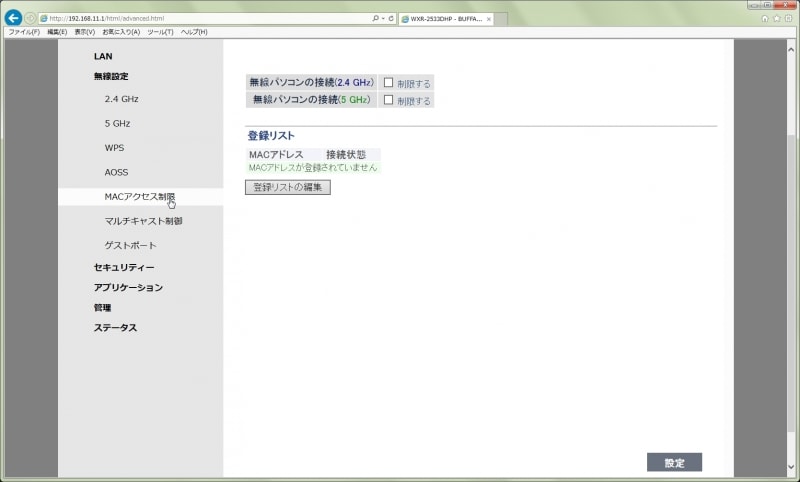The height and width of the screenshot is (482, 800).
Task: Click the browser forward arrow button
Action: pyautogui.click(x=31, y=18)
